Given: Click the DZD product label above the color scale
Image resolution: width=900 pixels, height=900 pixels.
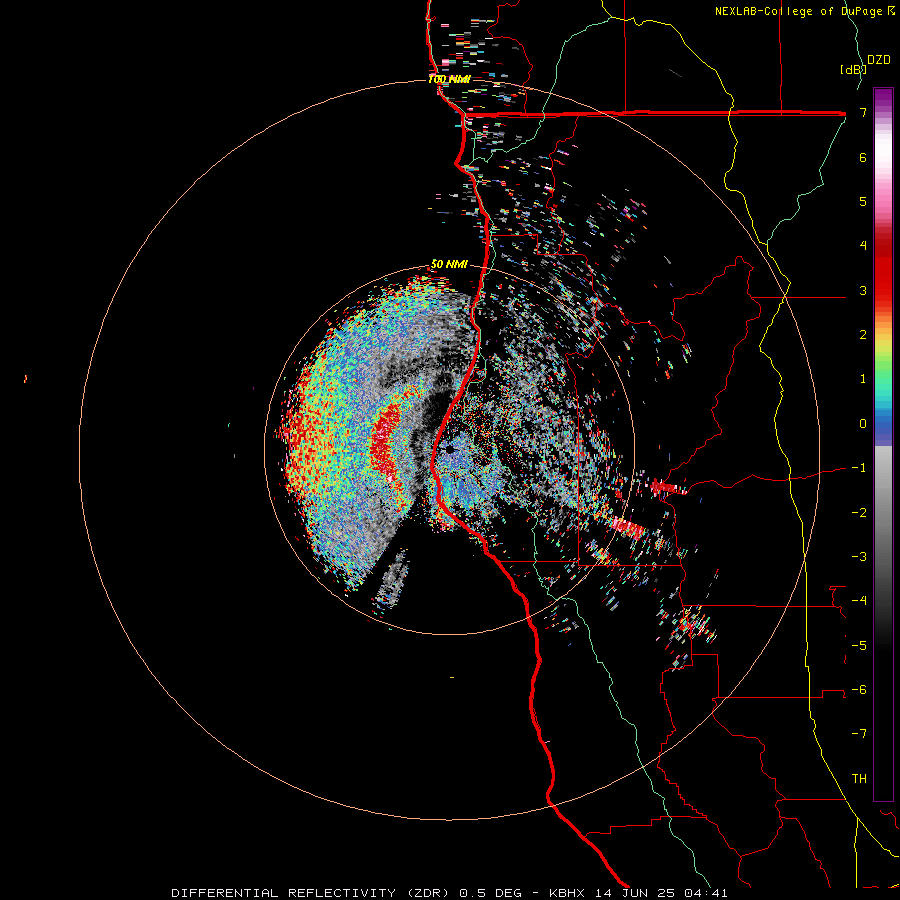Looking at the screenshot, I should tap(879, 60).
